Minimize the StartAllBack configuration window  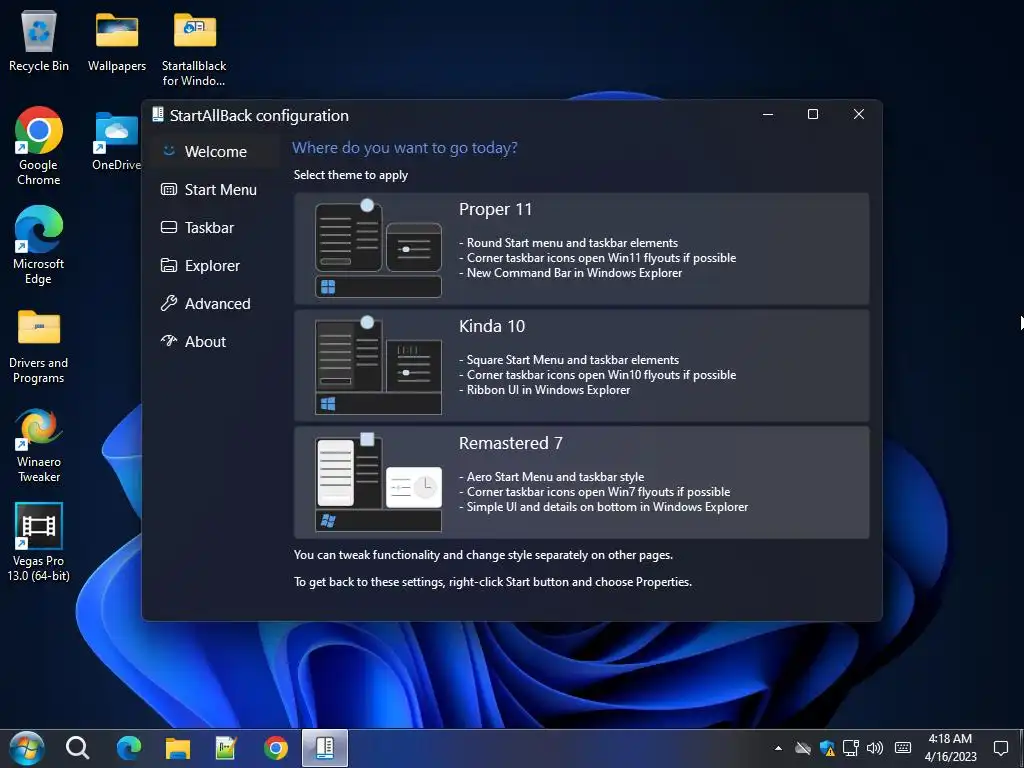(x=768, y=114)
